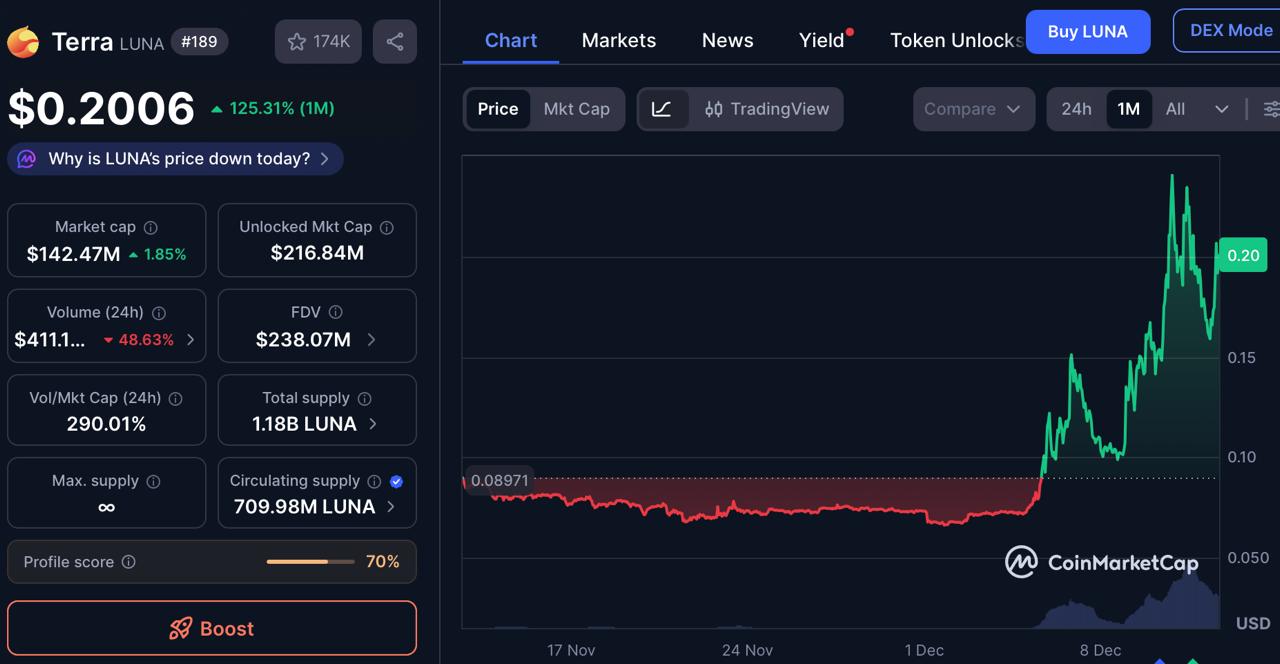Select the line chart style icon
1280x664 pixels.
click(x=663, y=109)
